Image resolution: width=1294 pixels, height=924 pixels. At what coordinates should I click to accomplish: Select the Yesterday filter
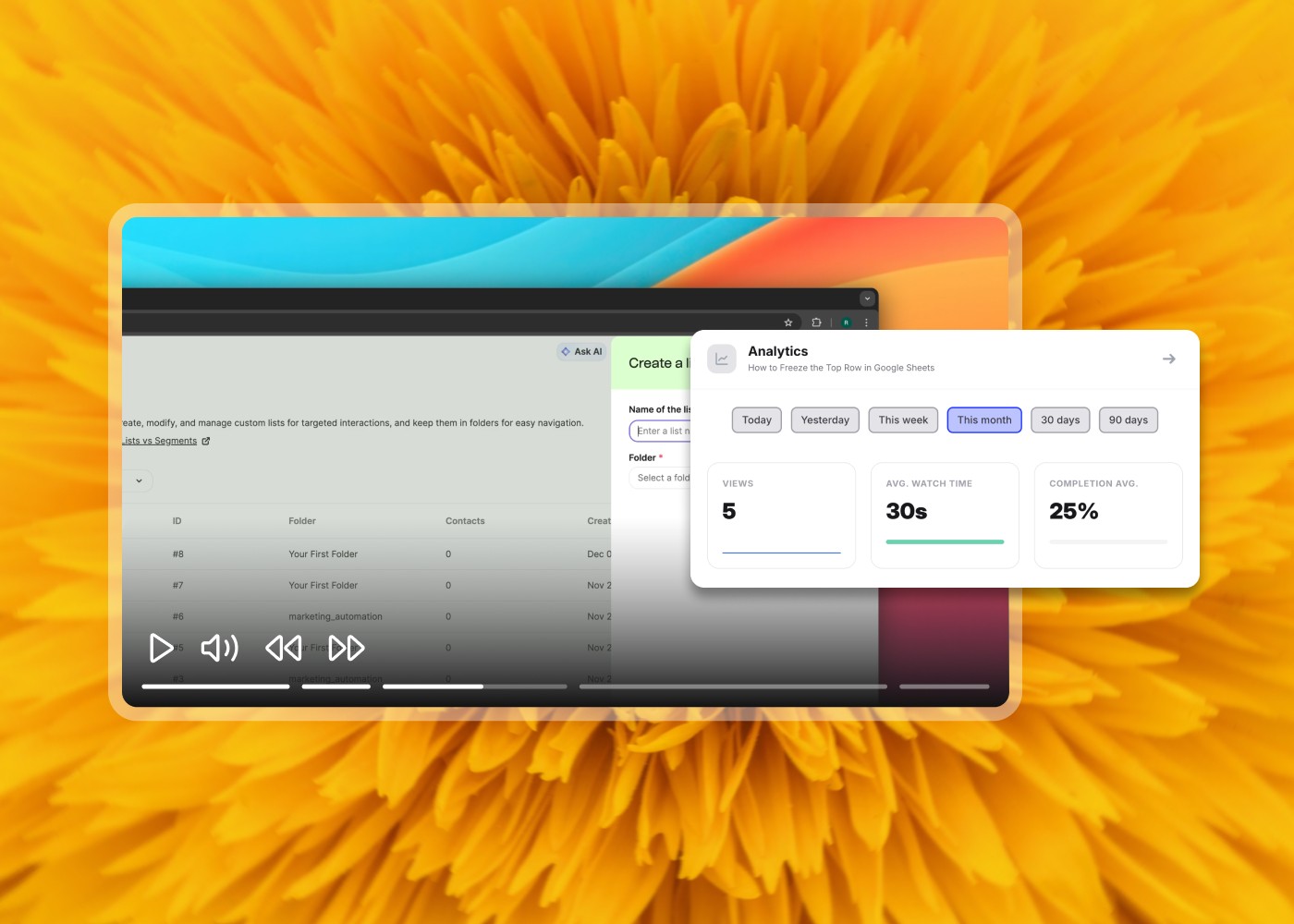click(825, 420)
